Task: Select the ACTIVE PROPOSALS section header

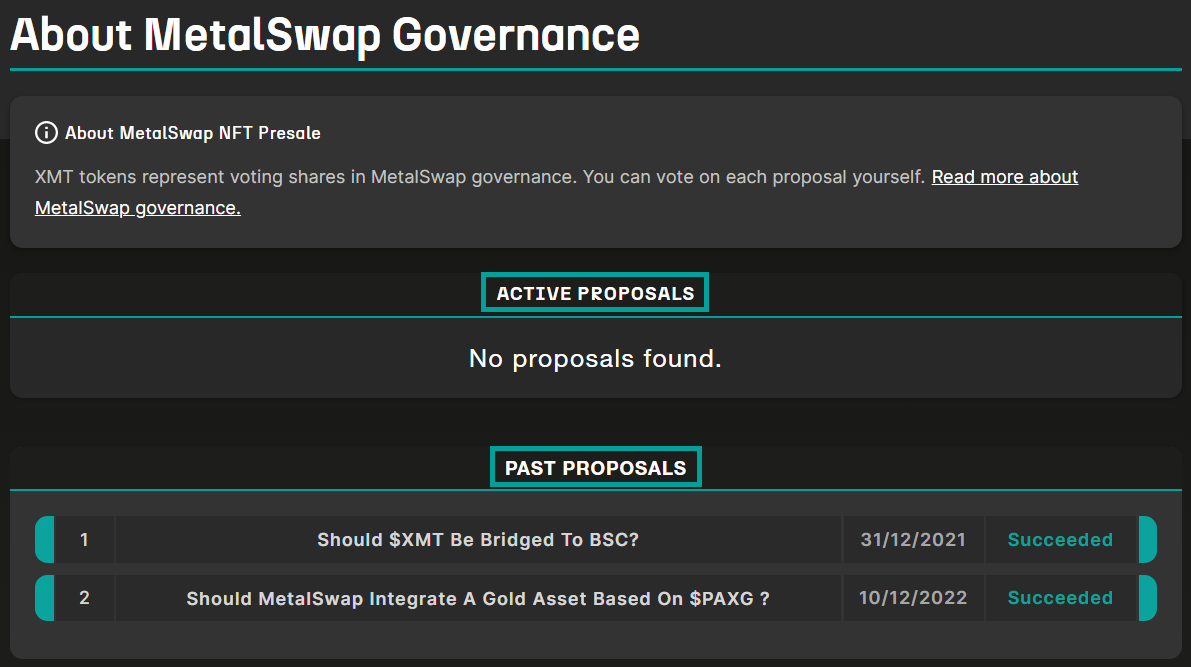Action: (595, 293)
